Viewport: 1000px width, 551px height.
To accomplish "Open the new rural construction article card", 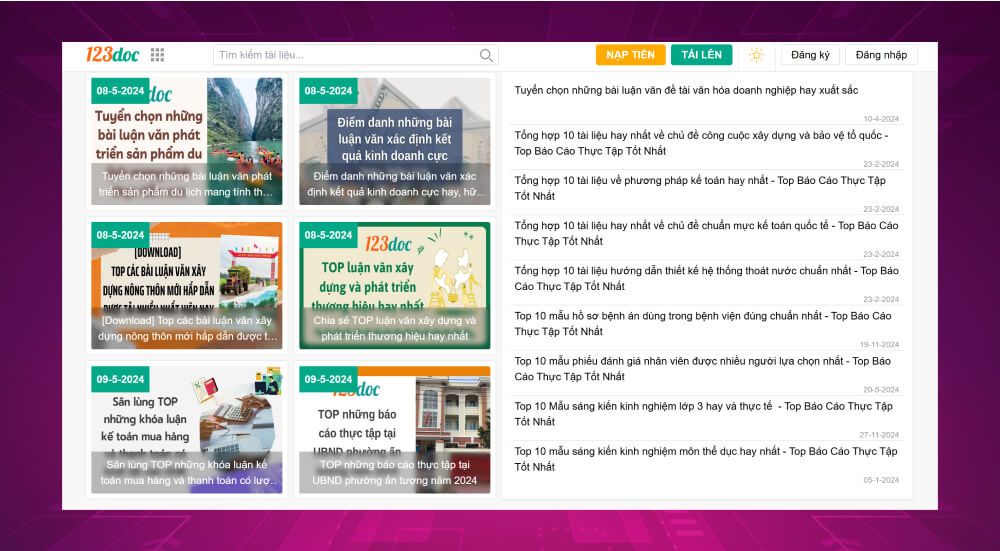I will (186, 285).
